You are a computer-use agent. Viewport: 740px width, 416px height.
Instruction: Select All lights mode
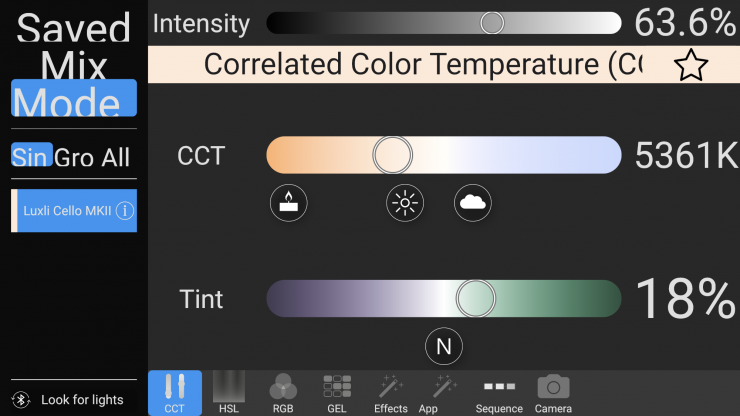click(115, 157)
